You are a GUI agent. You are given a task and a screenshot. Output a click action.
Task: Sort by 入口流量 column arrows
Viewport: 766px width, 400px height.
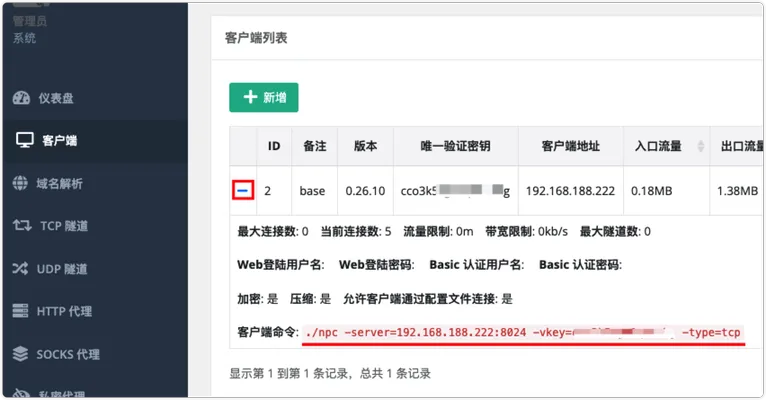point(701,146)
